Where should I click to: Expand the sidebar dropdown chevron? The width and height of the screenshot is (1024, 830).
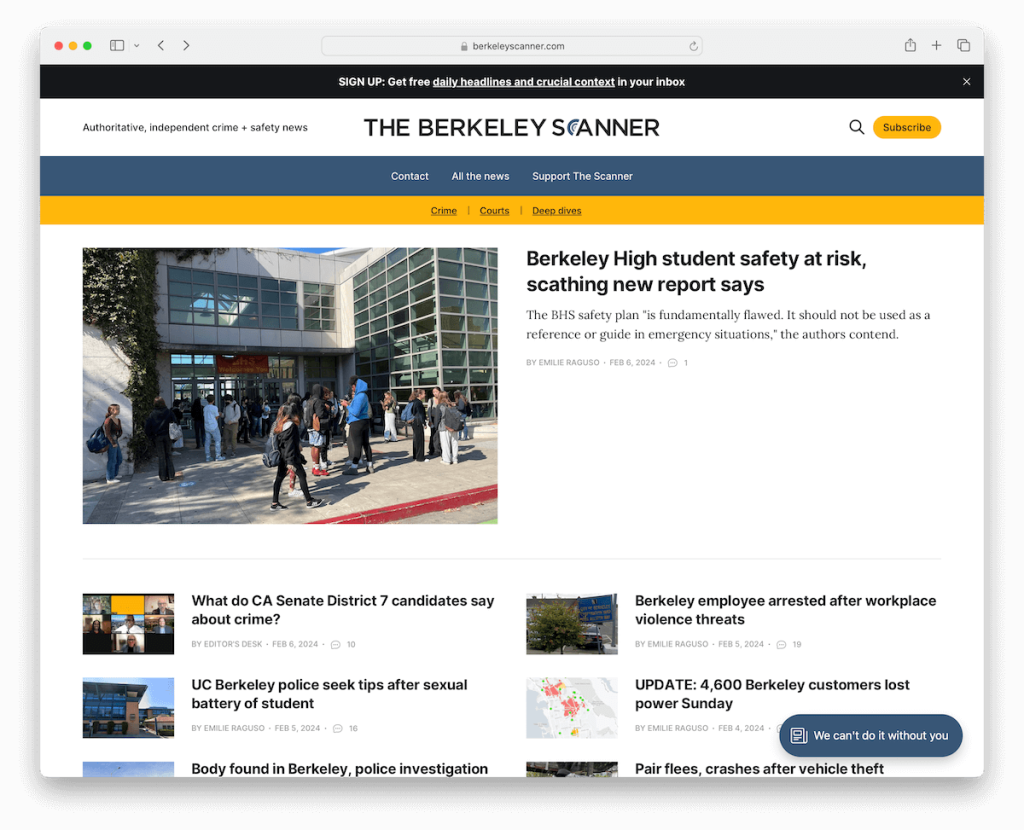[x=136, y=46]
